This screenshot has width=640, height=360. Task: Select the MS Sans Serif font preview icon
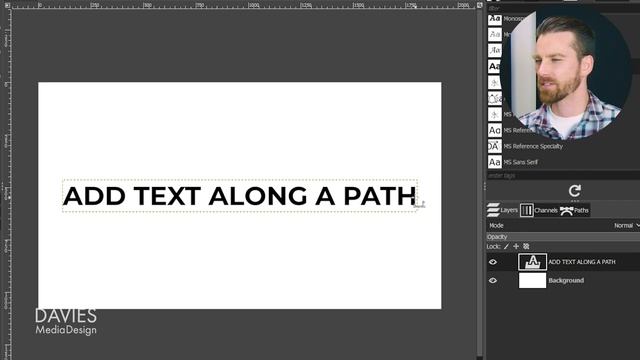coord(494,162)
